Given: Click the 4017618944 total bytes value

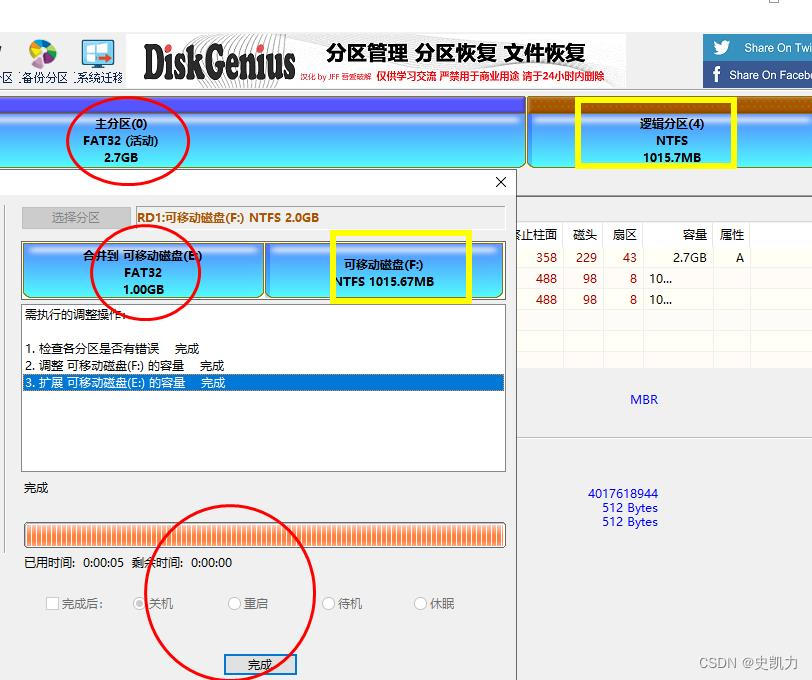Looking at the screenshot, I should pos(622,494).
